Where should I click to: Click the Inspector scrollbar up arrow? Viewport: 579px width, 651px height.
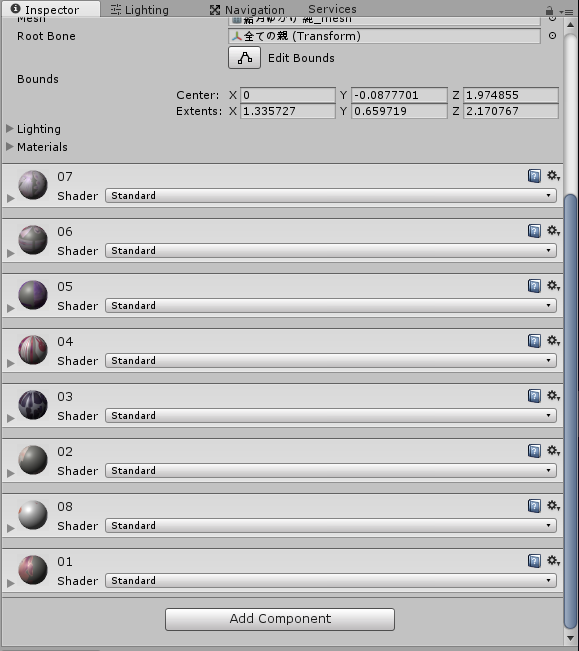point(570,25)
